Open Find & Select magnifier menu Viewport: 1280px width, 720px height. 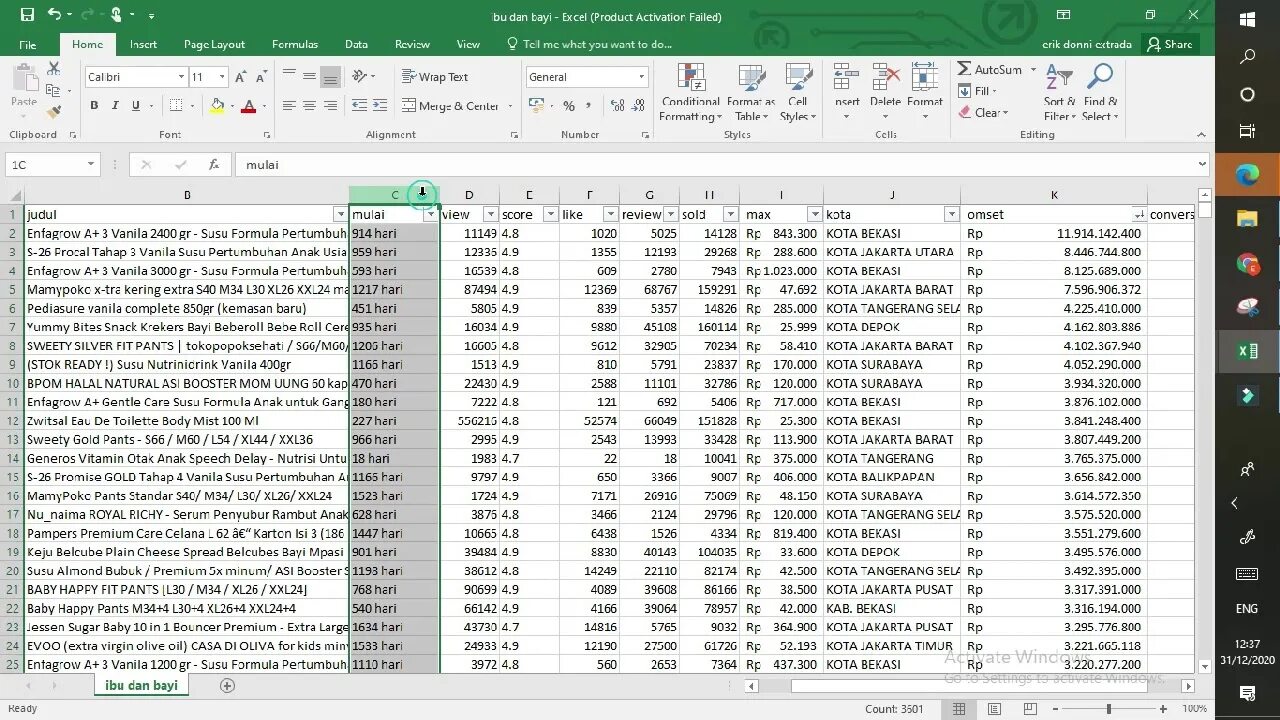(1100, 92)
